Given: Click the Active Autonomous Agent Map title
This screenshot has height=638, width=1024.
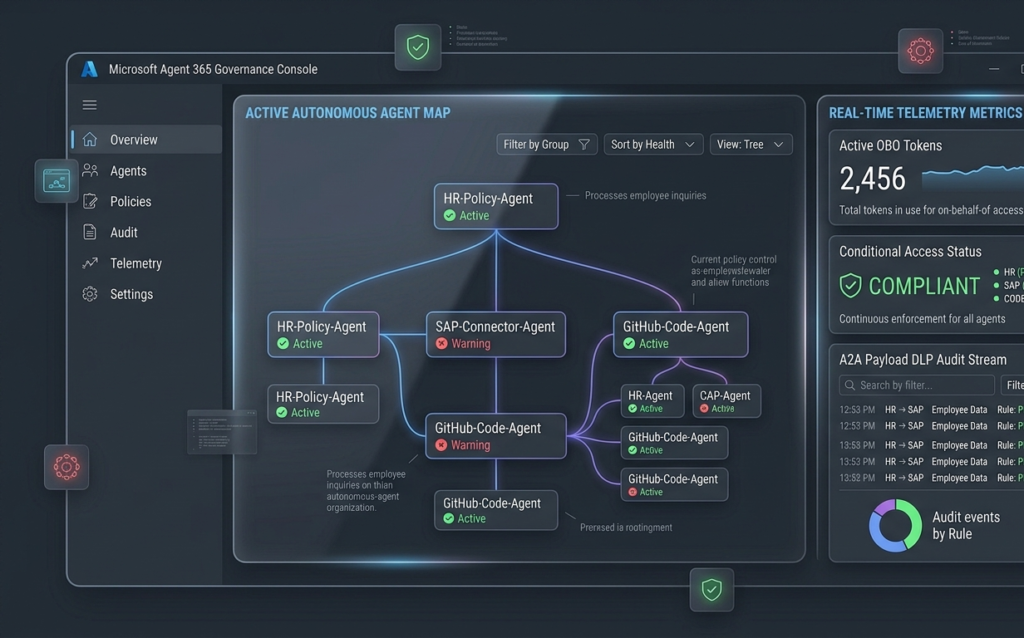Looking at the screenshot, I should [347, 113].
